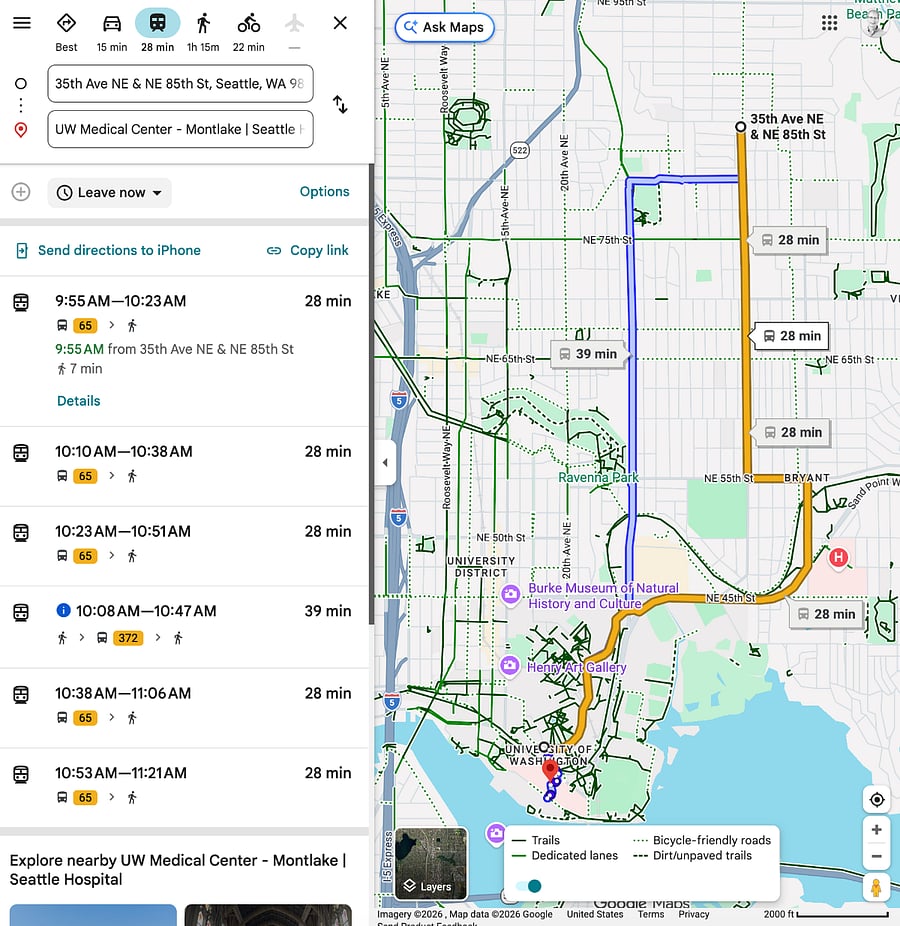Click the United States region link
Image resolution: width=900 pixels, height=926 pixels.
595,914
